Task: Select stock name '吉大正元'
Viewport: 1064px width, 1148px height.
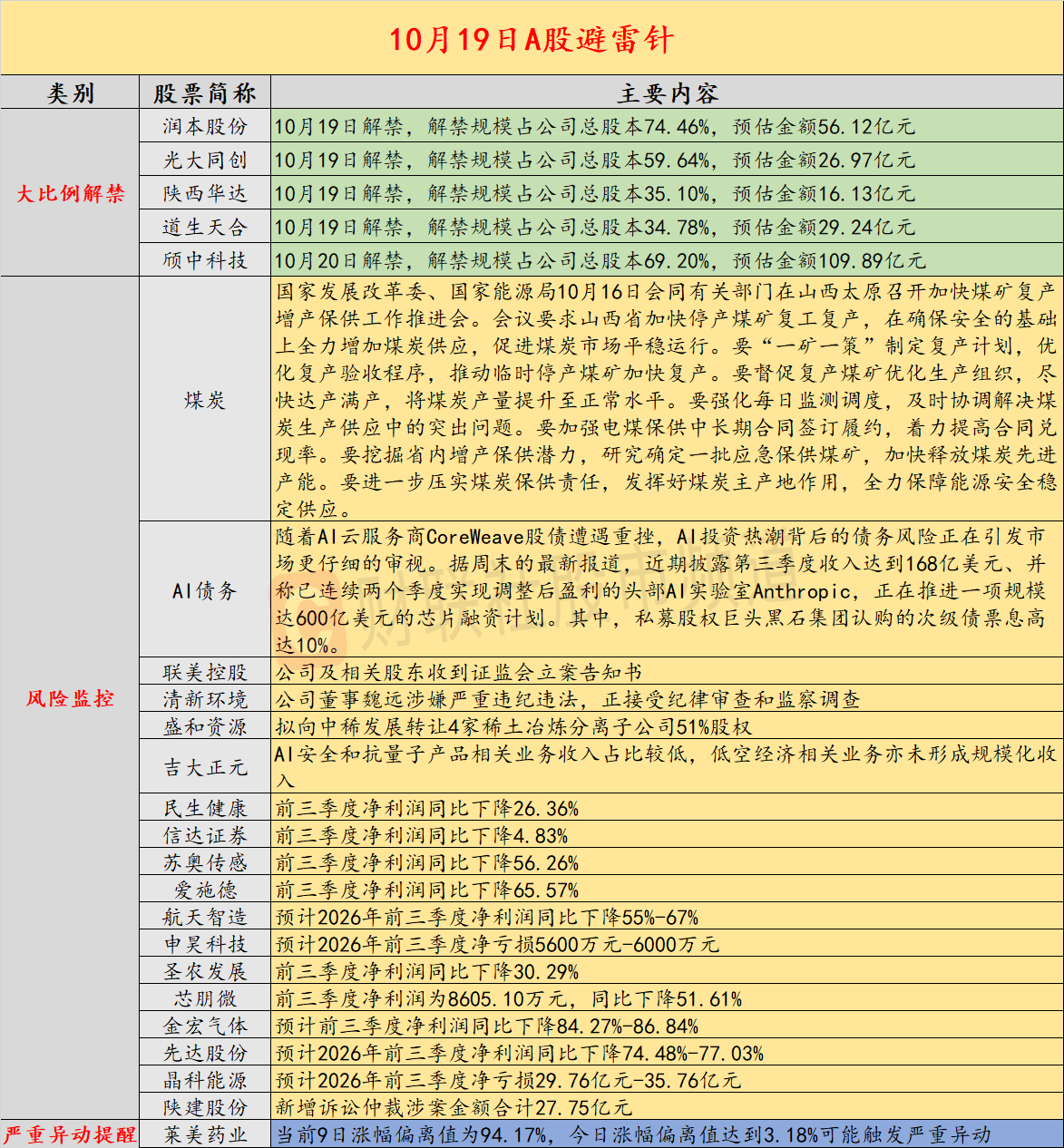Action: pos(204,767)
